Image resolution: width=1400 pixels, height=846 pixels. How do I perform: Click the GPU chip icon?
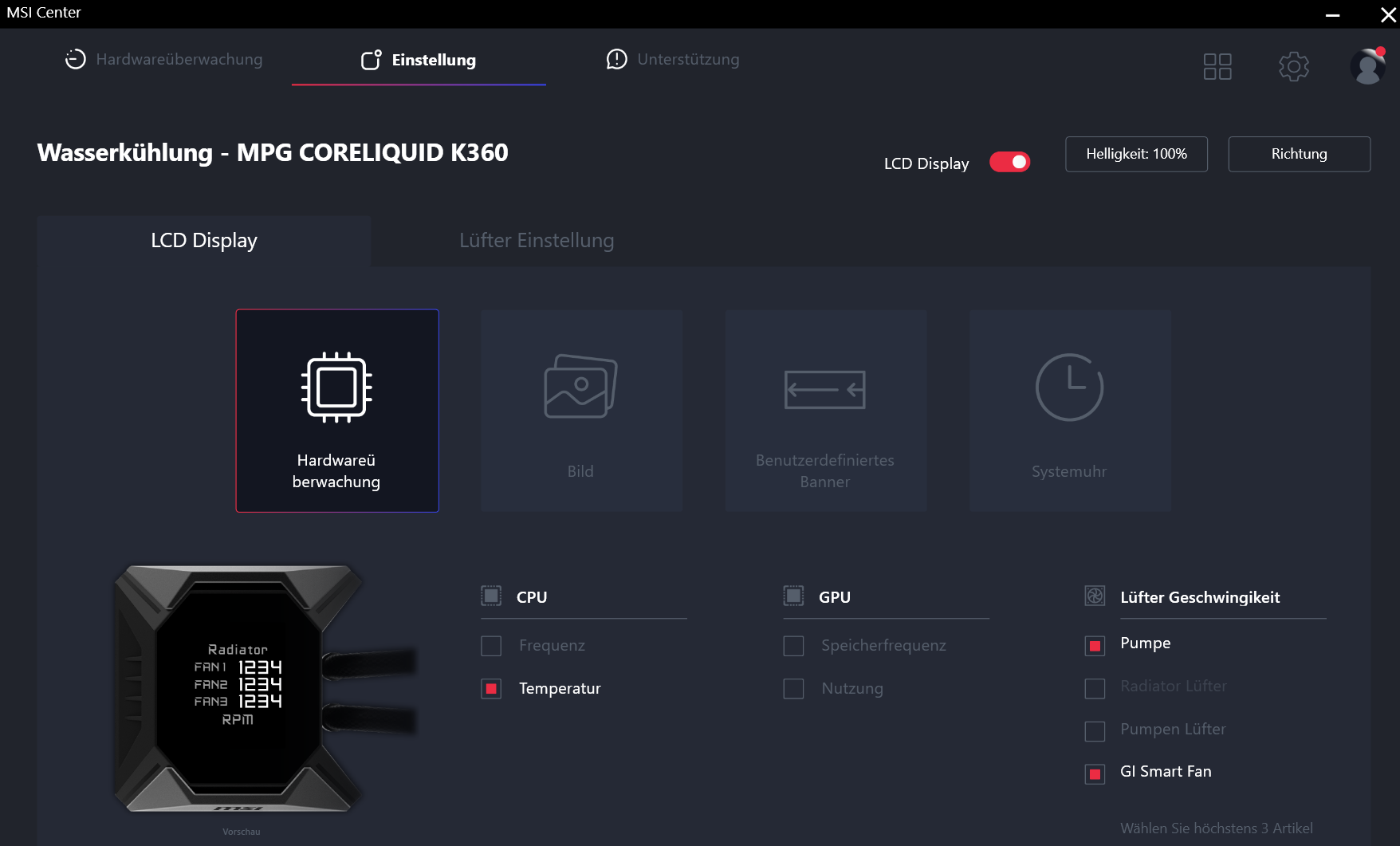click(793, 596)
